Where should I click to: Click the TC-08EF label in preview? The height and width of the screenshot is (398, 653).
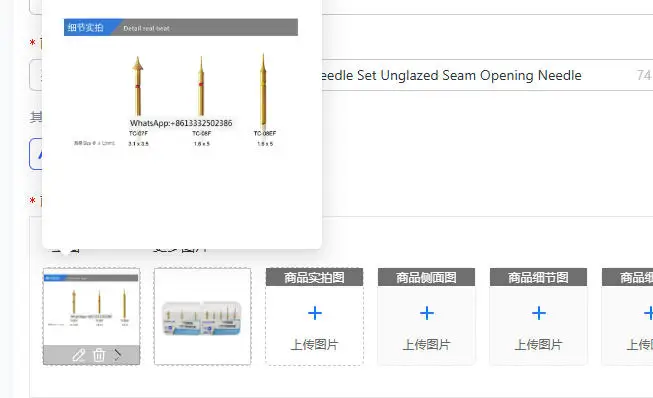coord(265,134)
